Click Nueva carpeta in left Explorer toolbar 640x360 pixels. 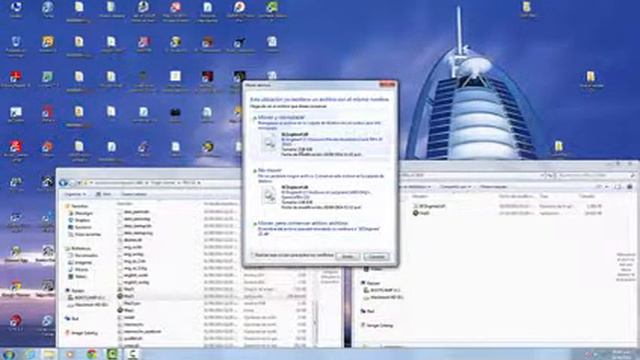click(134, 194)
